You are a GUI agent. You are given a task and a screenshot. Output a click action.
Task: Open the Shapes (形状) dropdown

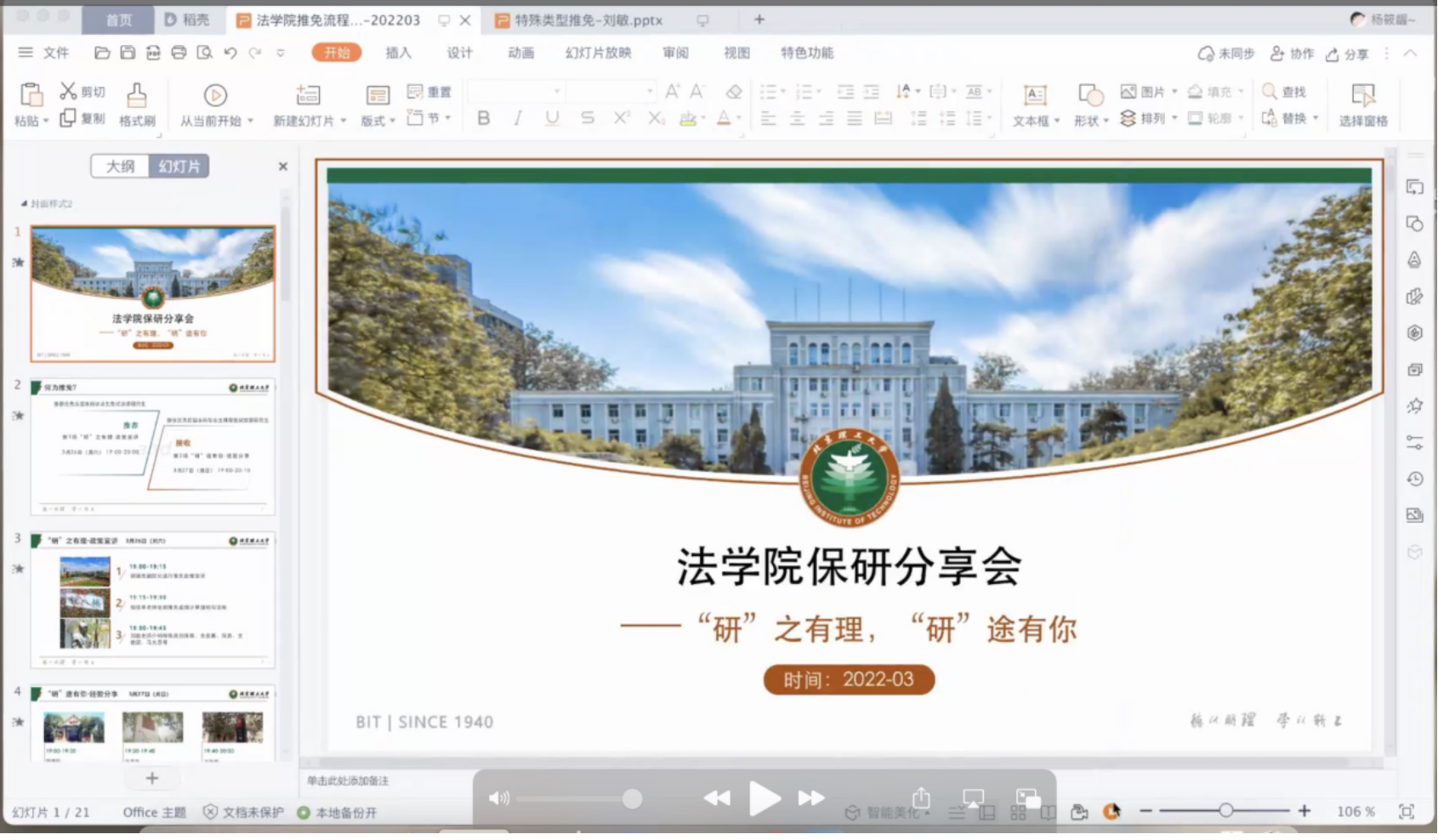pos(1105,121)
